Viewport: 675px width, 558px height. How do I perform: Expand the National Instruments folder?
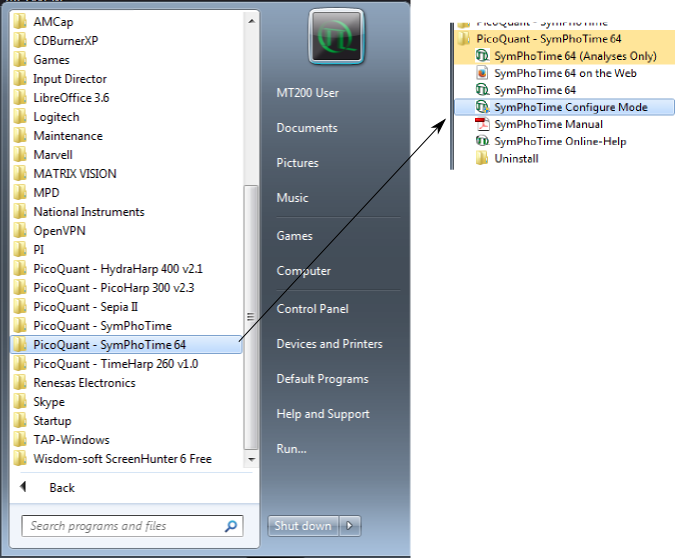88,212
